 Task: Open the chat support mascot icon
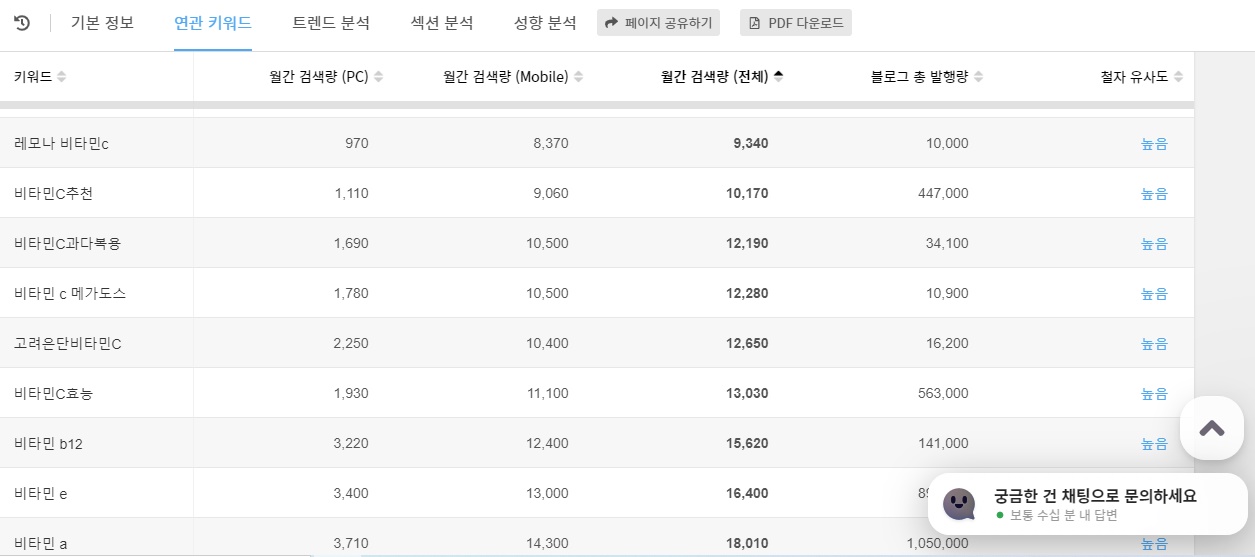[959, 504]
